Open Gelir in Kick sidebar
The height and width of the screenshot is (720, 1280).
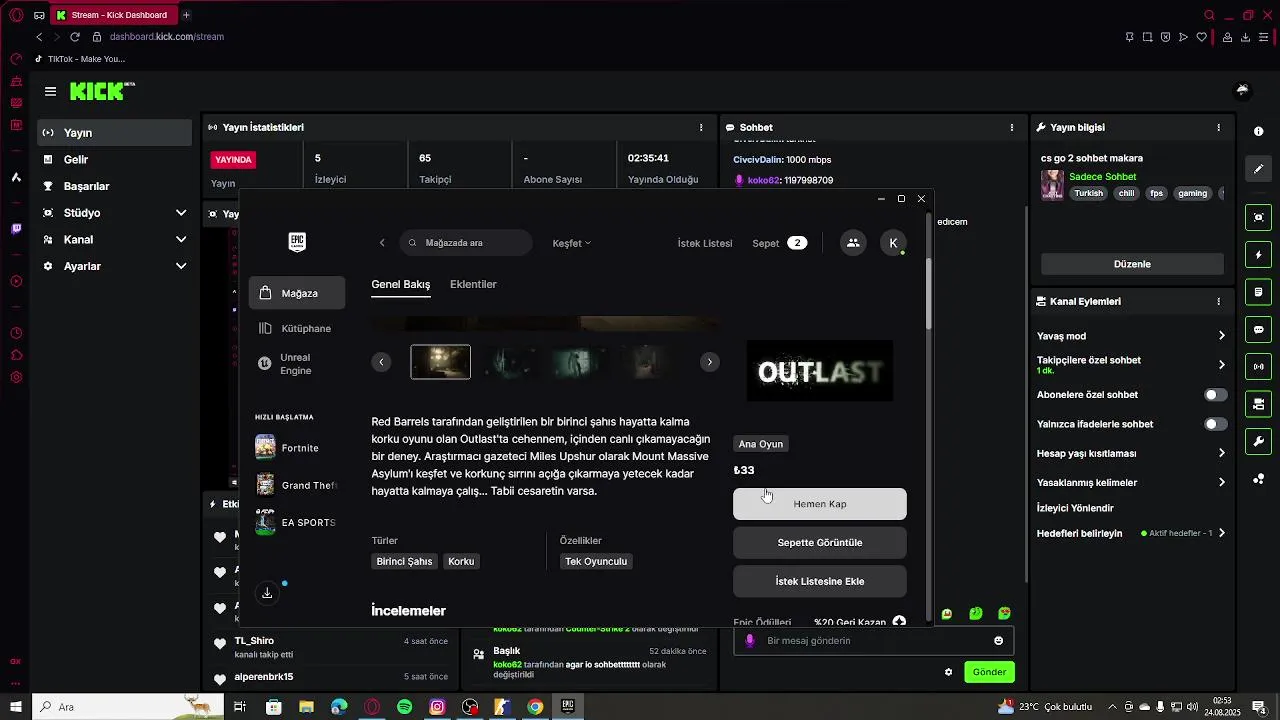[115, 160]
